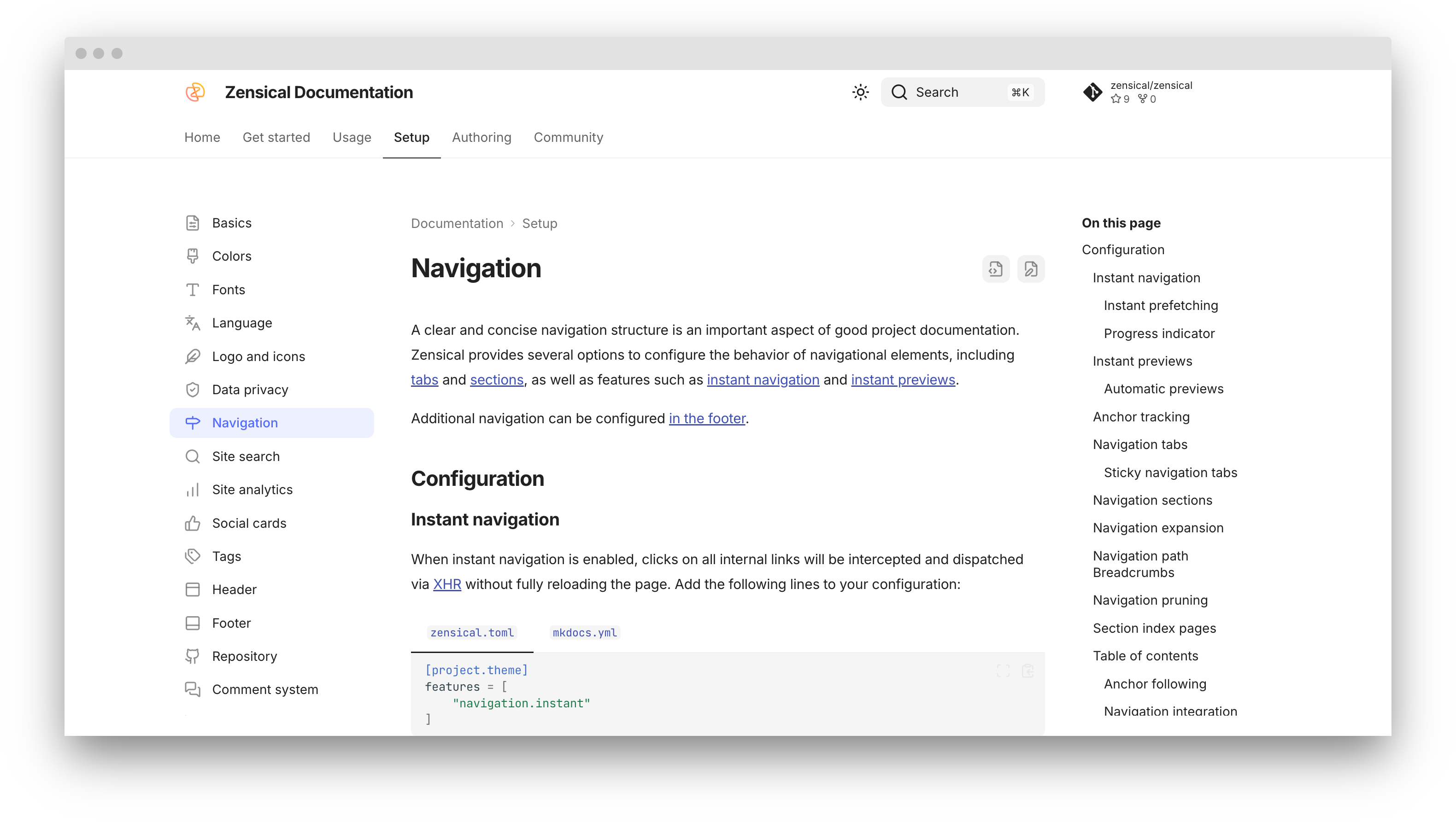Expand code block with fullscreen icon
1456x828 pixels.
point(1003,671)
